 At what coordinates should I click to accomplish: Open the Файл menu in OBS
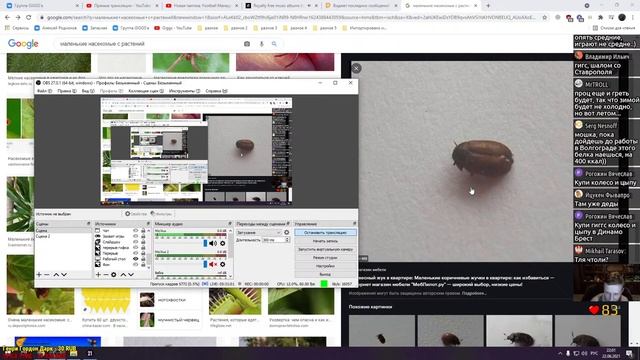point(44,91)
